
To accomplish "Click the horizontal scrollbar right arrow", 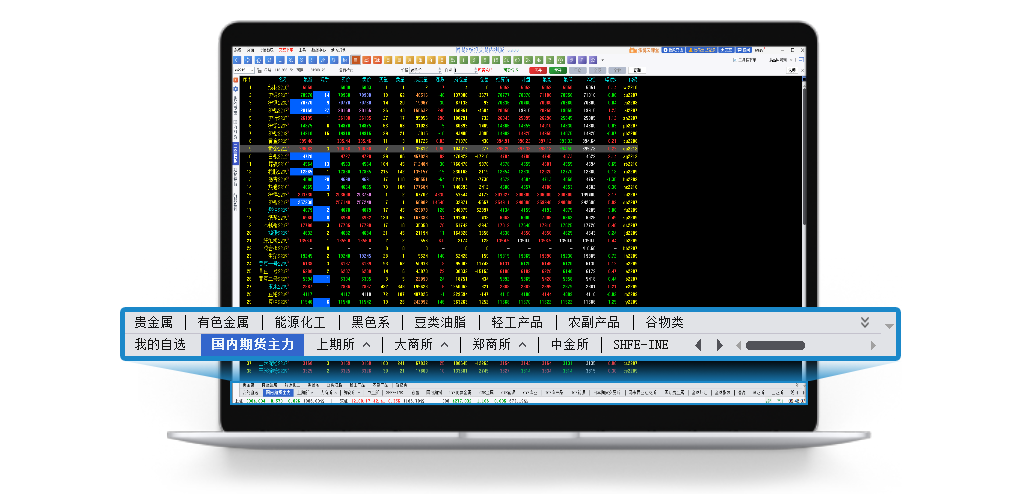I will [873, 346].
